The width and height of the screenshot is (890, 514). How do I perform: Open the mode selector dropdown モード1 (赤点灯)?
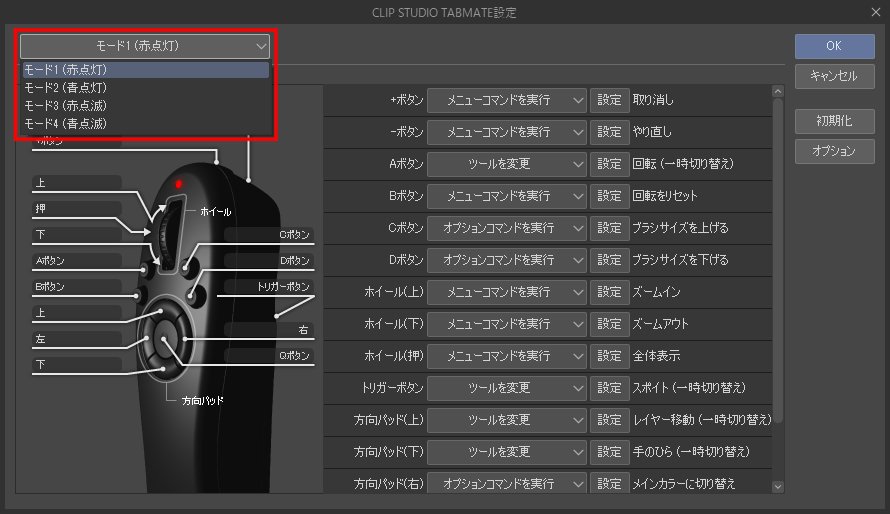click(x=145, y=46)
